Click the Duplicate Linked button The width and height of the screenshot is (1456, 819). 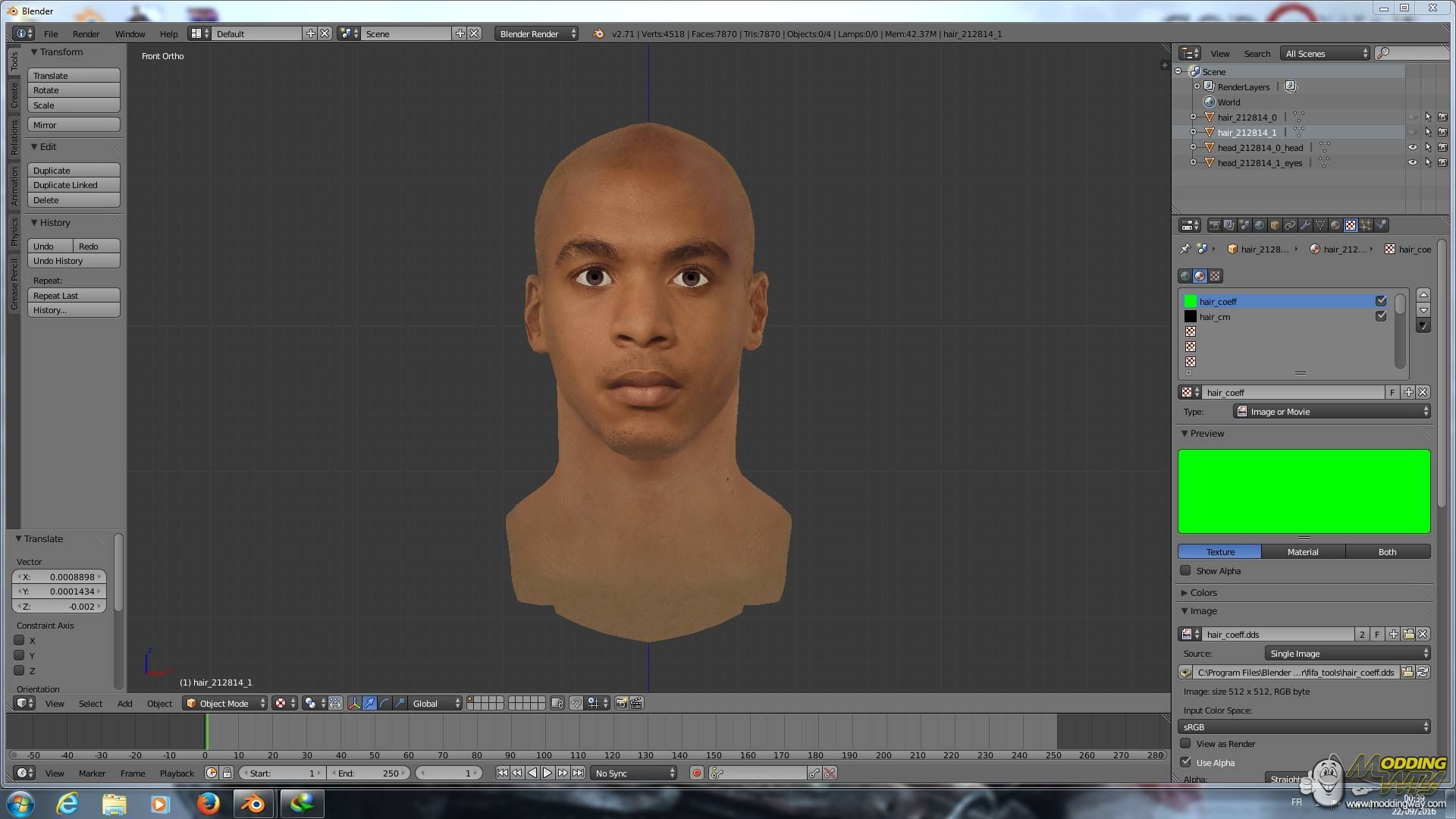pyautogui.click(x=74, y=185)
